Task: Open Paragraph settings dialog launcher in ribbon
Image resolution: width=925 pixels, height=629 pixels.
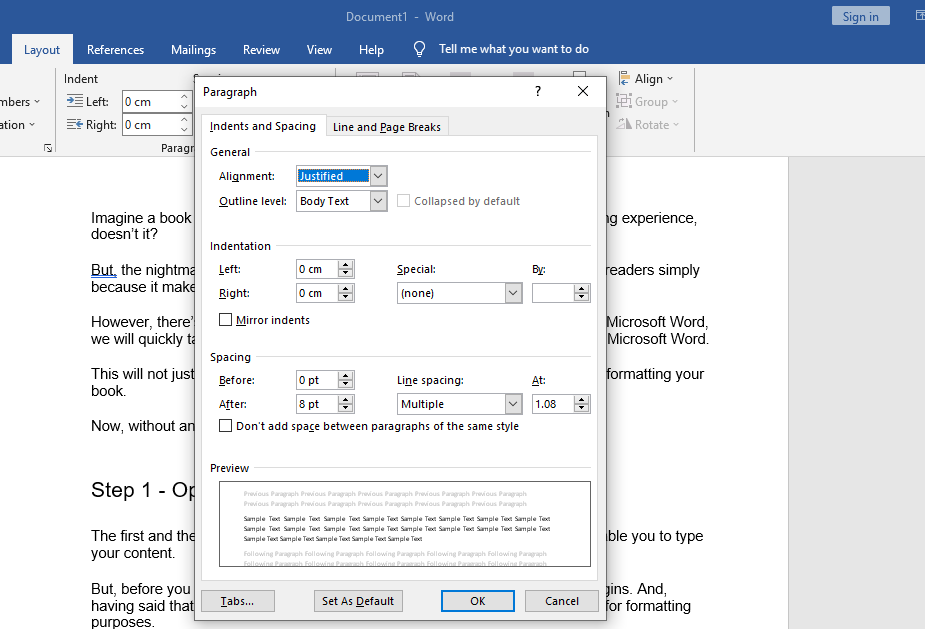Action: coord(47,148)
